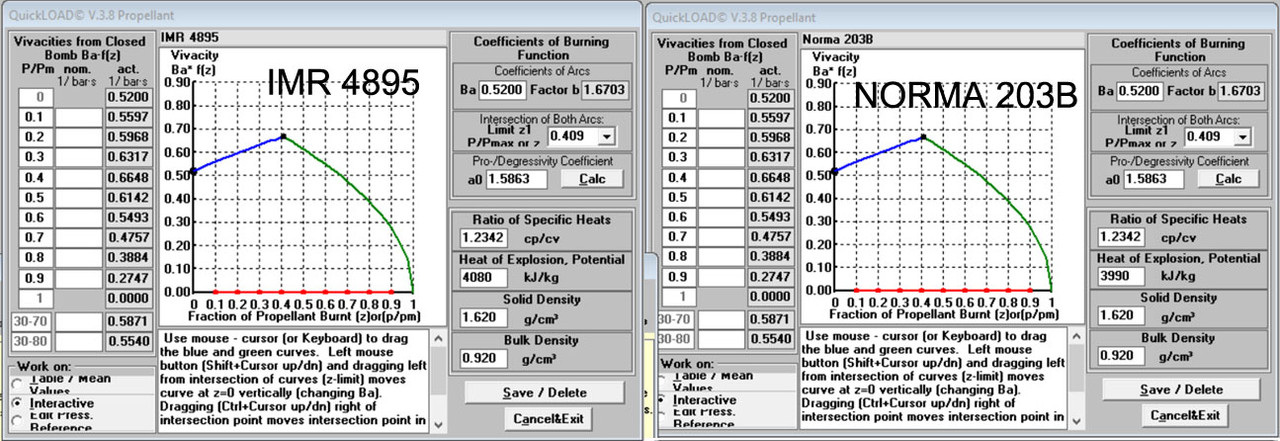The height and width of the screenshot is (441, 1280).
Task: Select Interactive radio in IMR 4895 window
Action: pyautogui.click(x=18, y=402)
